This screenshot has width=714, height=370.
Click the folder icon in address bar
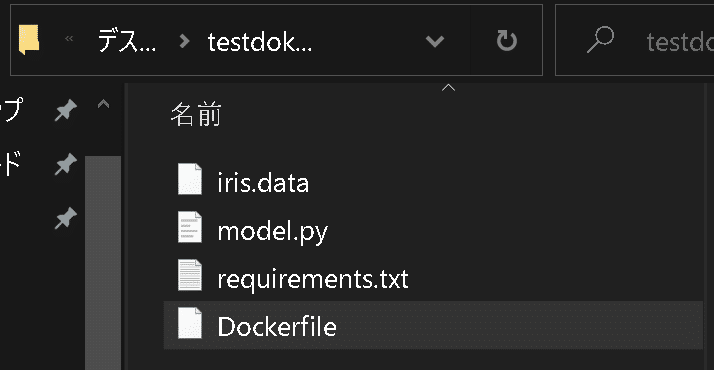29,40
